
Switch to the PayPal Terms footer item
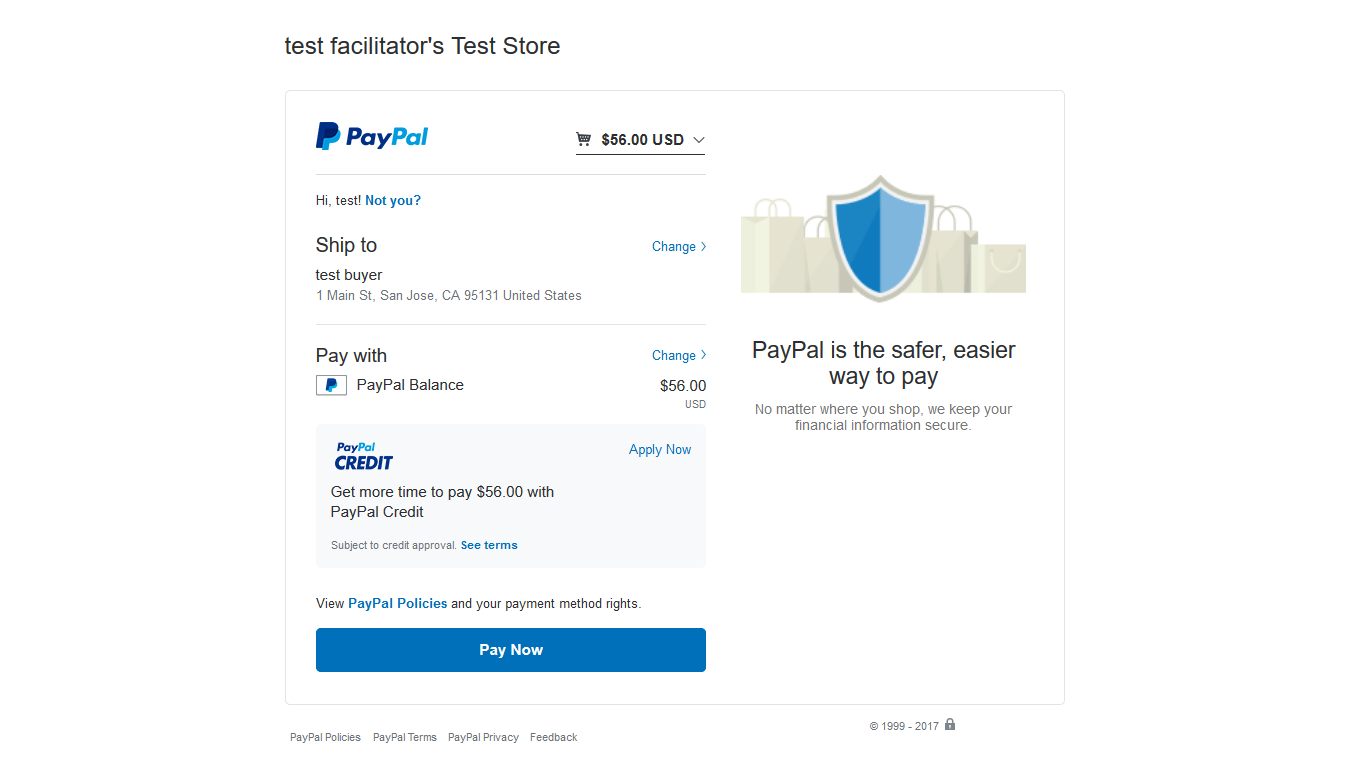click(x=404, y=737)
